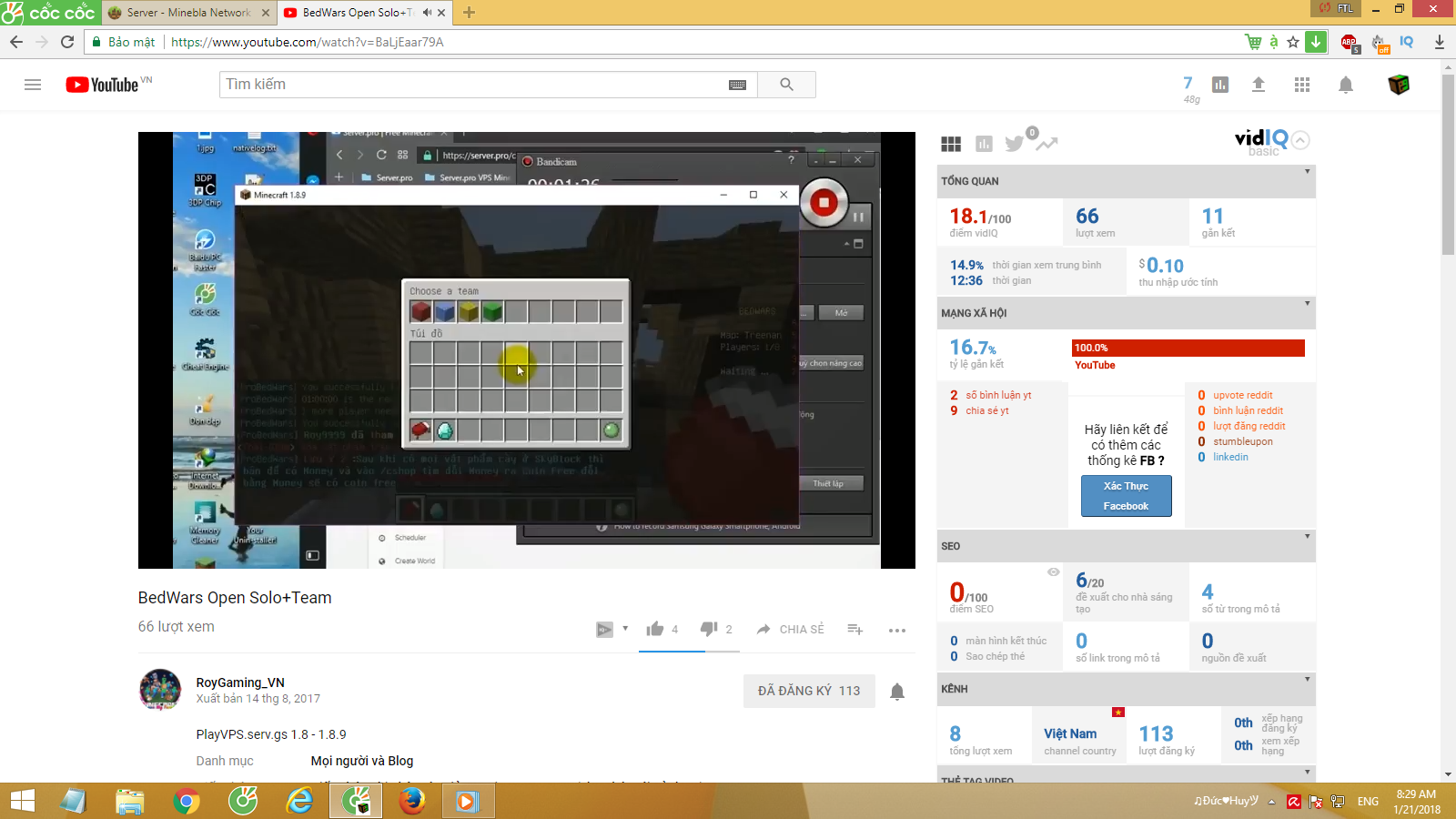Screen dimensions: 1456x819
Task: Click the Việt Nam channel country link
Action: [x=1070, y=733]
